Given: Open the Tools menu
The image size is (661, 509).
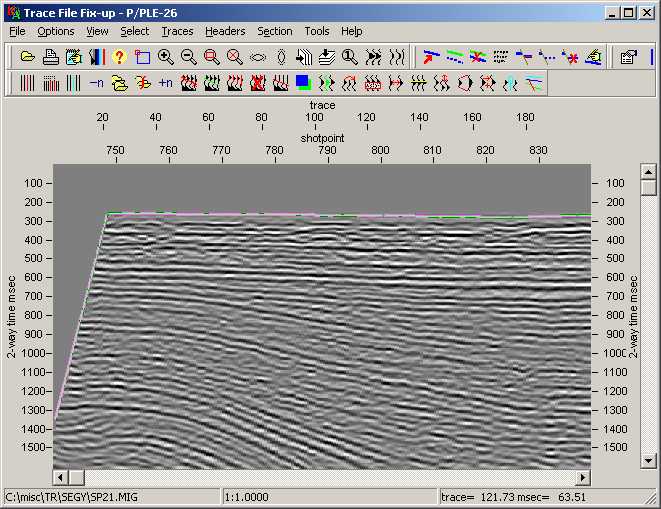Looking at the screenshot, I should point(317,31).
